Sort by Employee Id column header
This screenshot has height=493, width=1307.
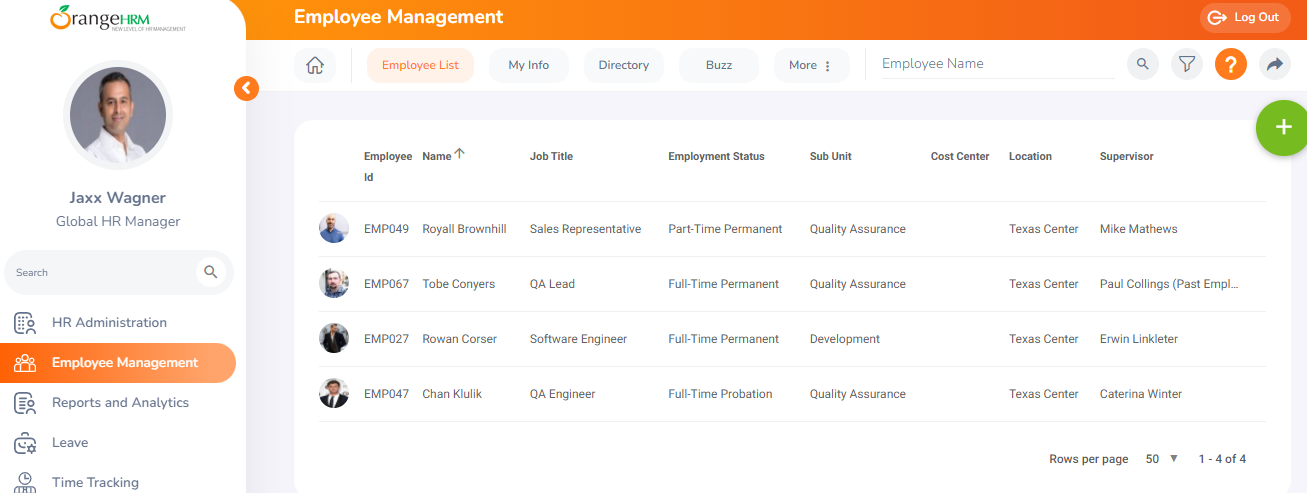pyautogui.click(x=388, y=167)
